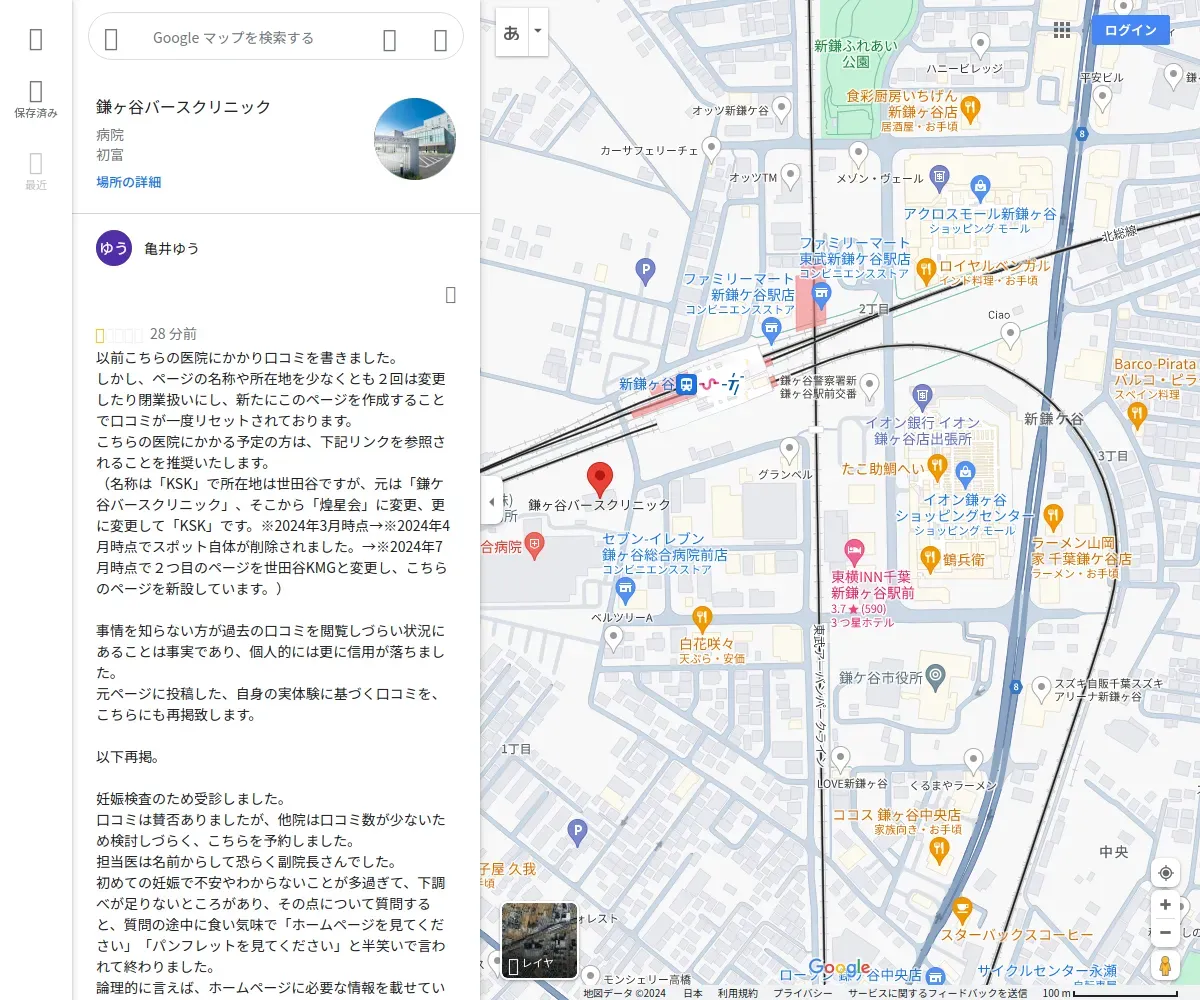Click 鎌ケ谷市役所 city hall marker
Viewport: 1200px width, 1000px height.
pos(935,676)
